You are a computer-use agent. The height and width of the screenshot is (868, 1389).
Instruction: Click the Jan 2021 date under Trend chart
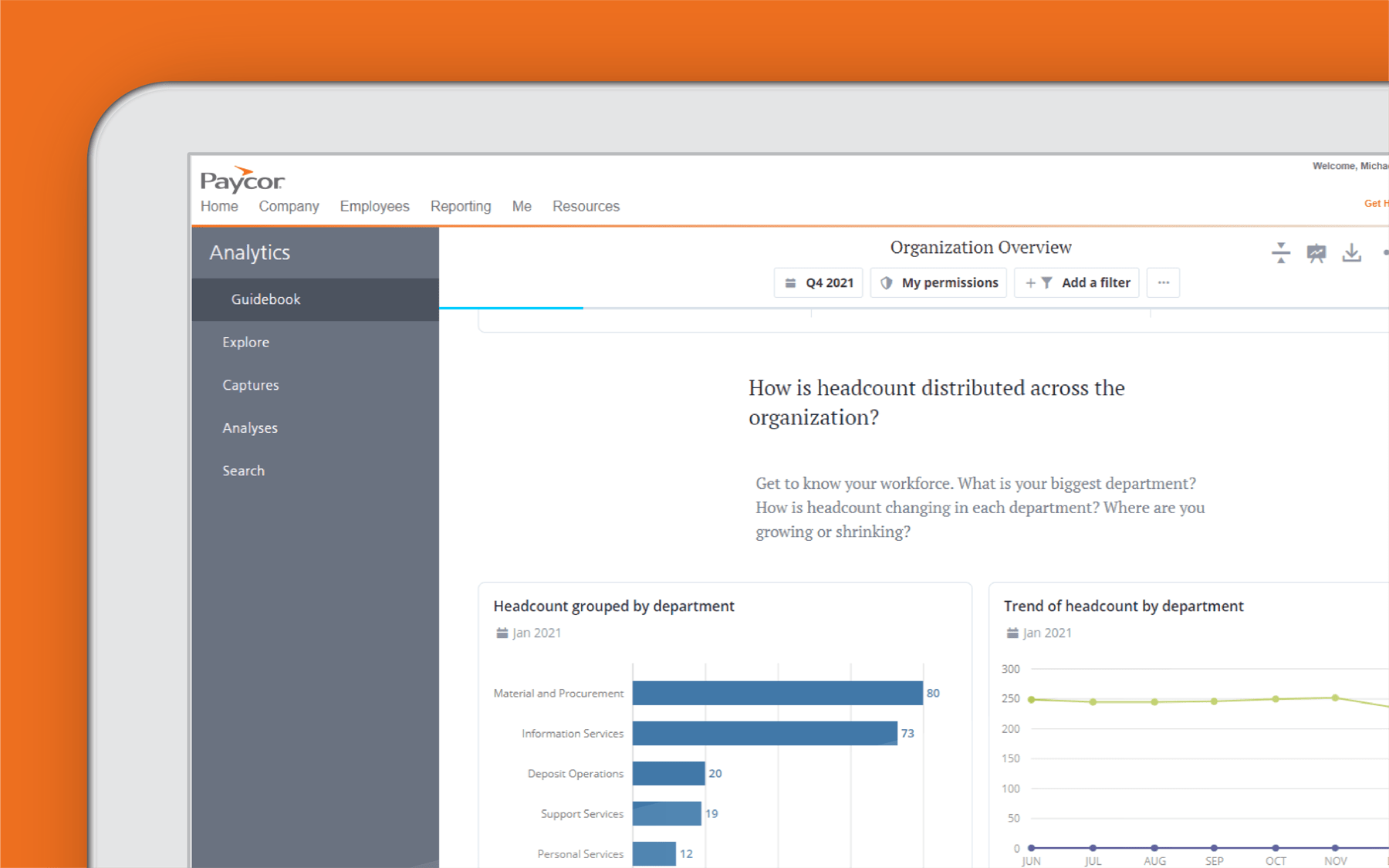1047,633
